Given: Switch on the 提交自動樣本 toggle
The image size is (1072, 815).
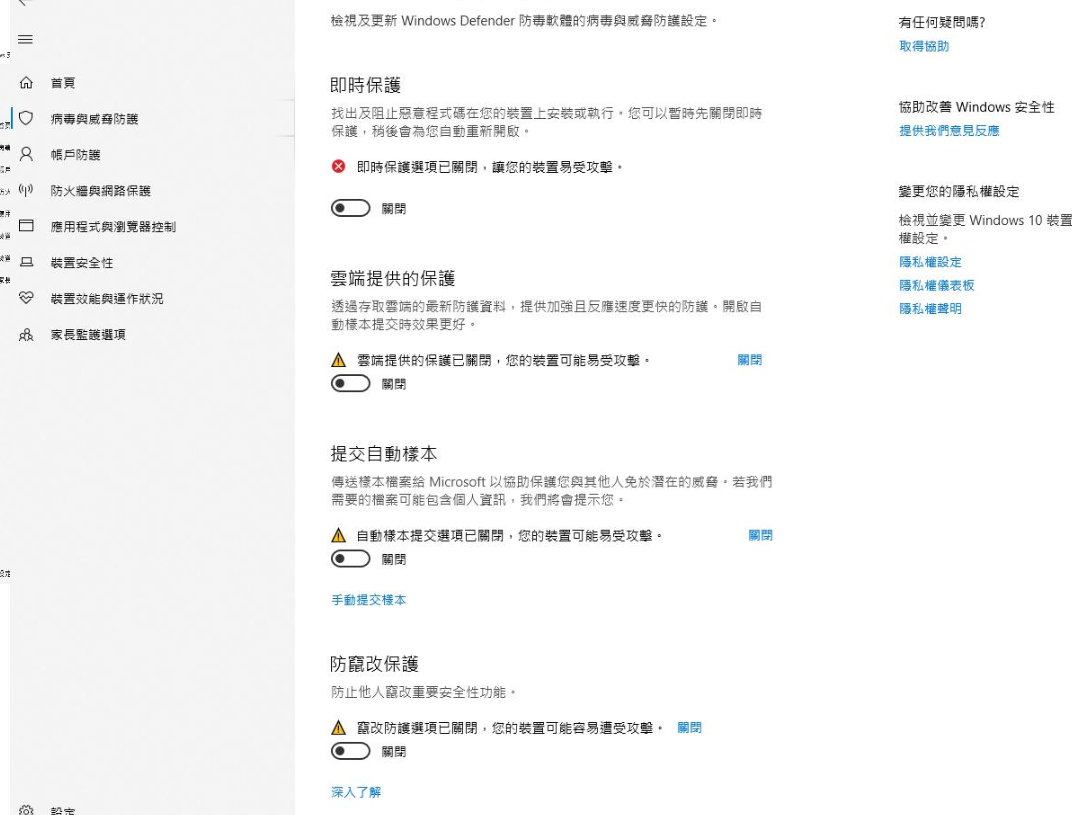Looking at the screenshot, I should (349, 559).
